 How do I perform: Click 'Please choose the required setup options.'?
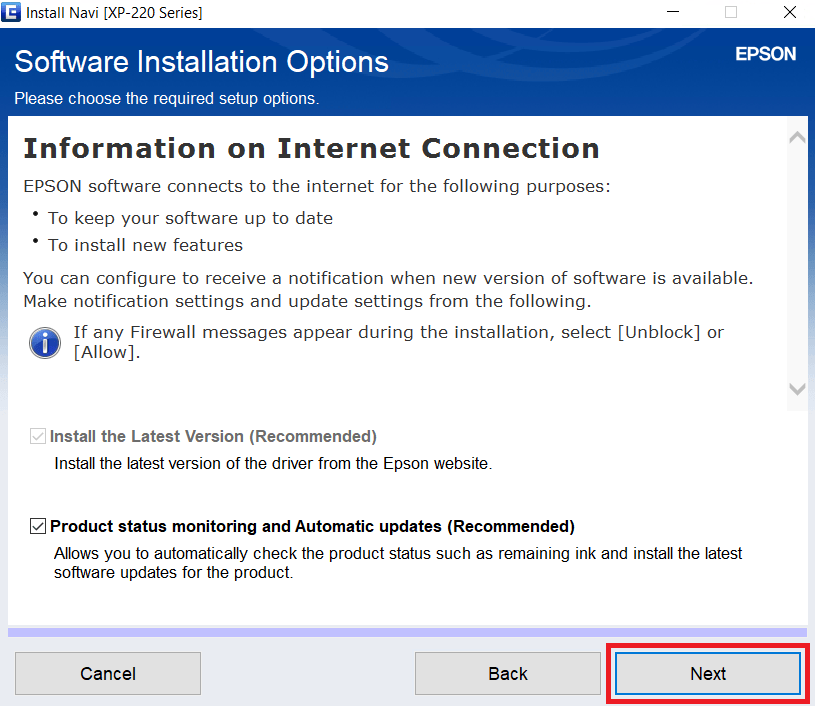click(x=166, y=98)
